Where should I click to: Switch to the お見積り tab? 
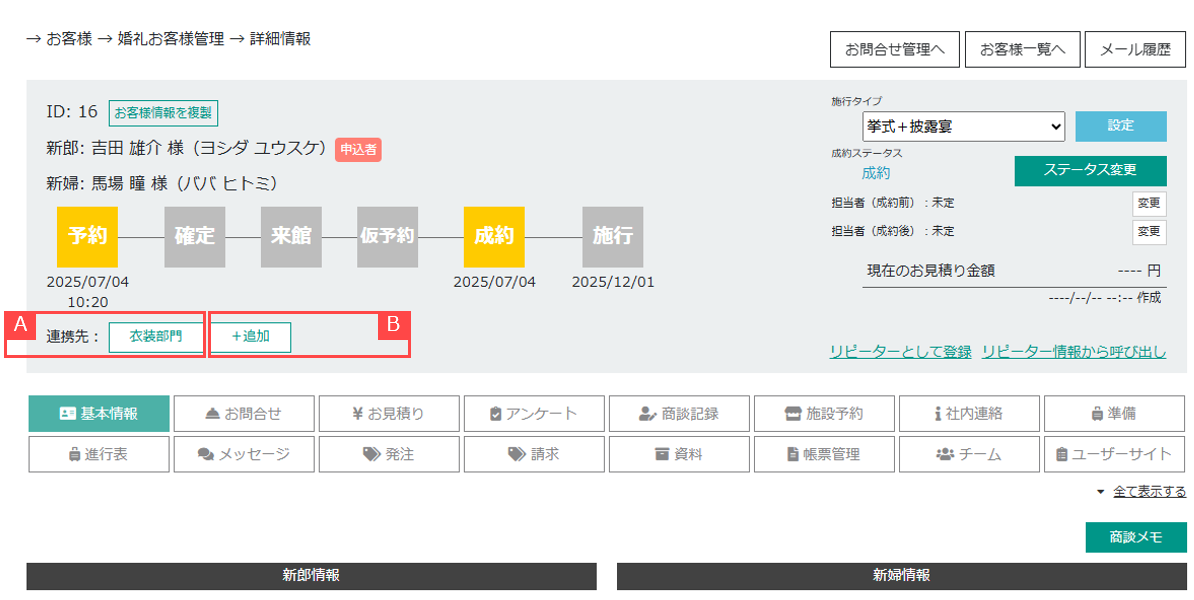[389, 413]
